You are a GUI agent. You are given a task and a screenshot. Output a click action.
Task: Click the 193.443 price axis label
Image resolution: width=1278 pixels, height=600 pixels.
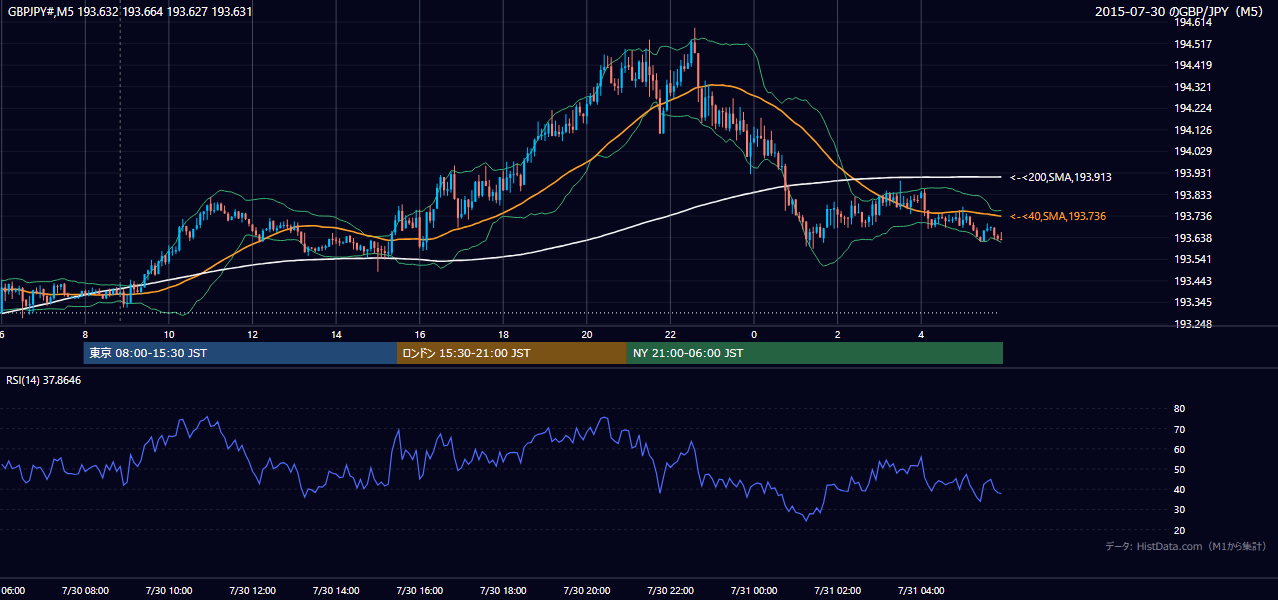coord(1193,281)
